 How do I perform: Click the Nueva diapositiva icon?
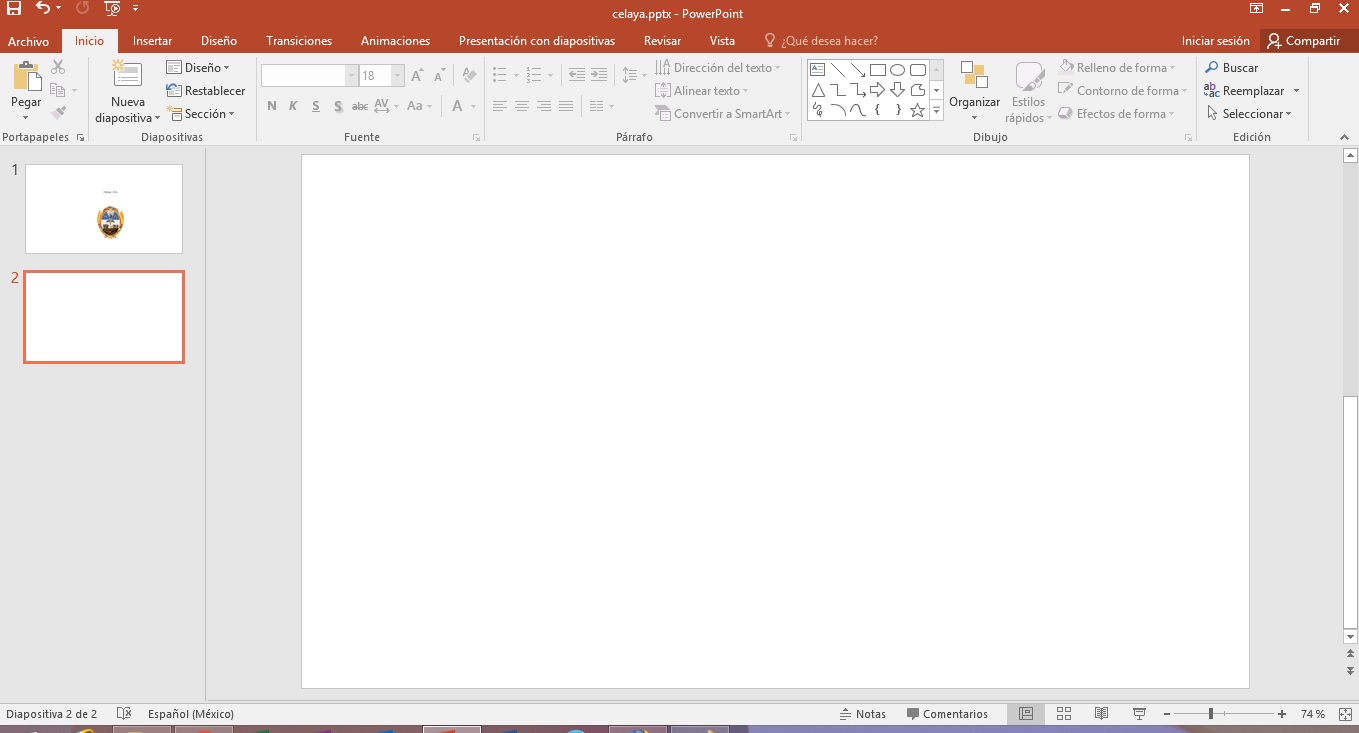[127, 78]
